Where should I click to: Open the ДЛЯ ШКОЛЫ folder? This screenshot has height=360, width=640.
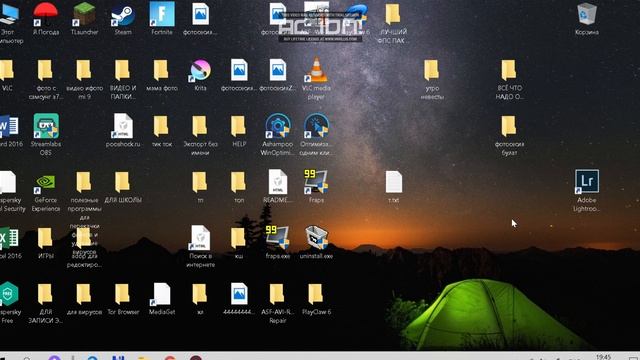click(123, 182)
